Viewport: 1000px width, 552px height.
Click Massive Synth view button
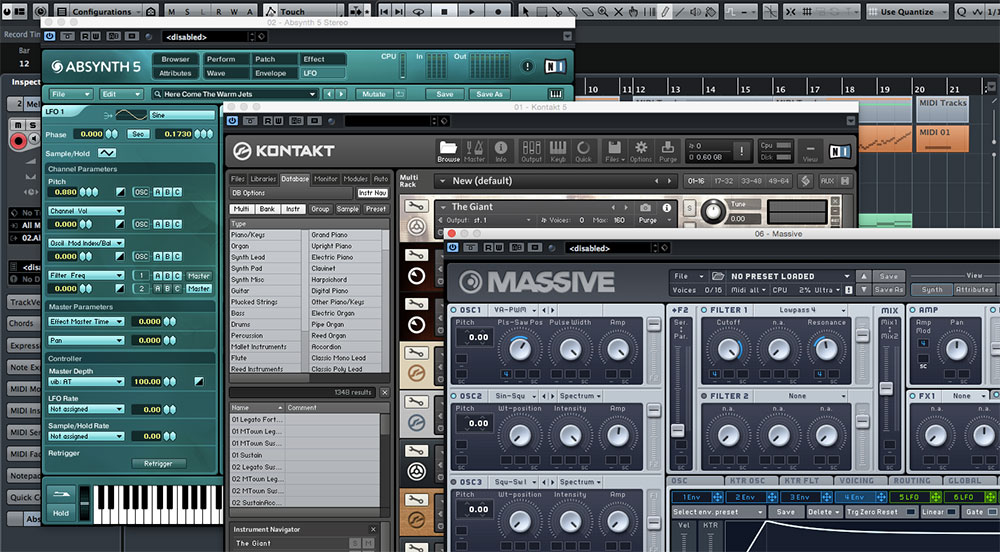click(x=932, y=289)
